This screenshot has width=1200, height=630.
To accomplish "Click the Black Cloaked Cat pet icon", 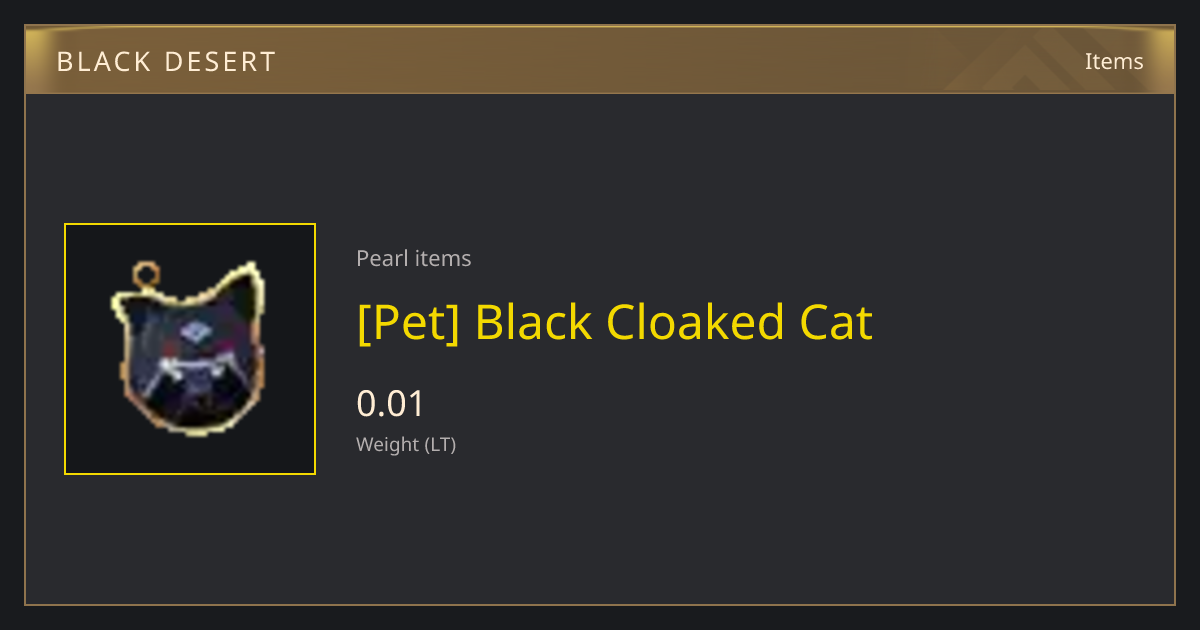I will (190, 349).
